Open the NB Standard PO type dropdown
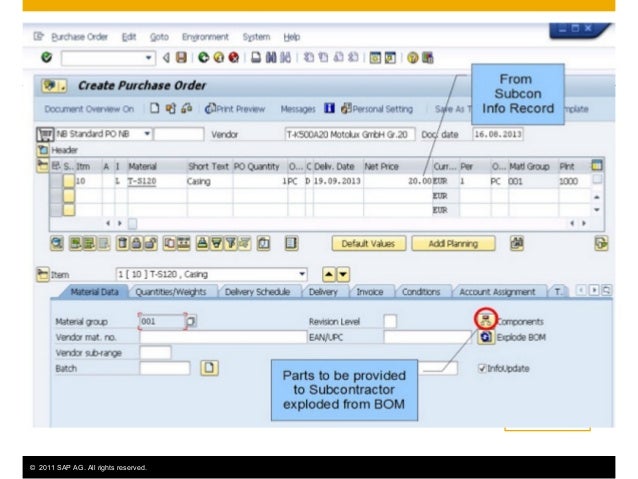This screenshot has height=479, width=638. point(147,134)
